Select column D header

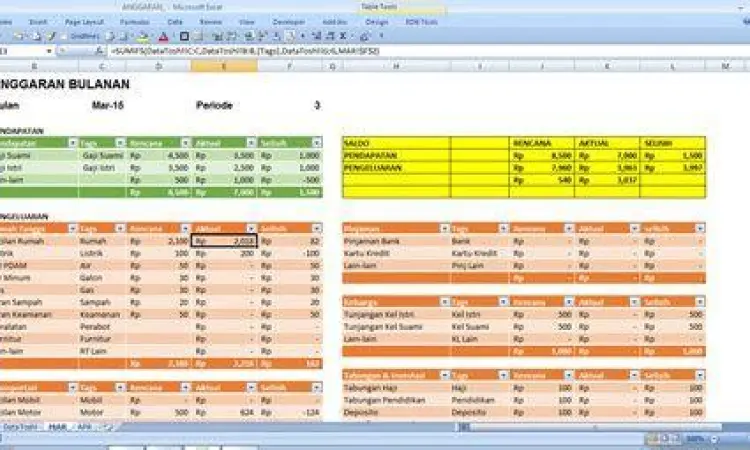tap(158, 65)
